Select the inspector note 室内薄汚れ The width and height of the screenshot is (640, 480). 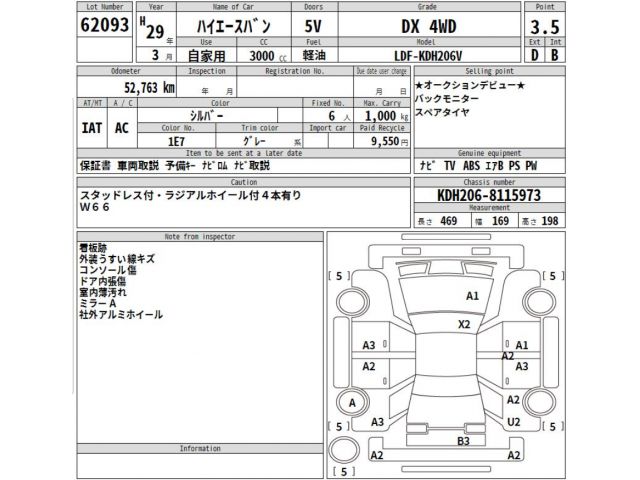coord(103,292)
